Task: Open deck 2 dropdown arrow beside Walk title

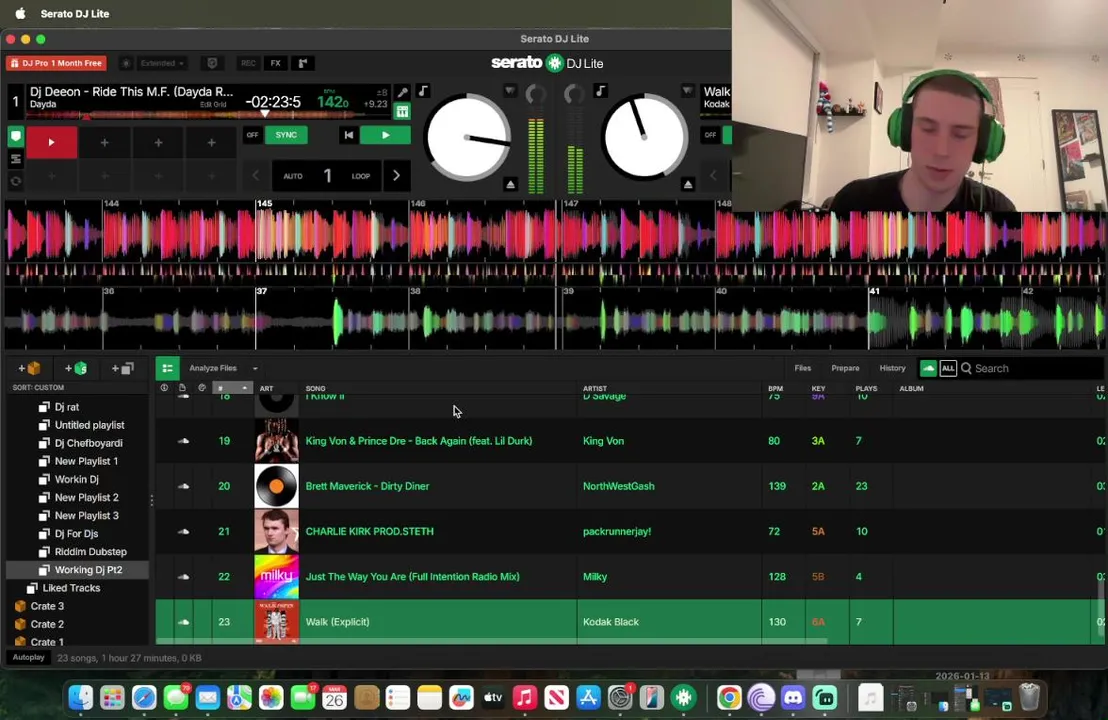Action: (688, 91)
